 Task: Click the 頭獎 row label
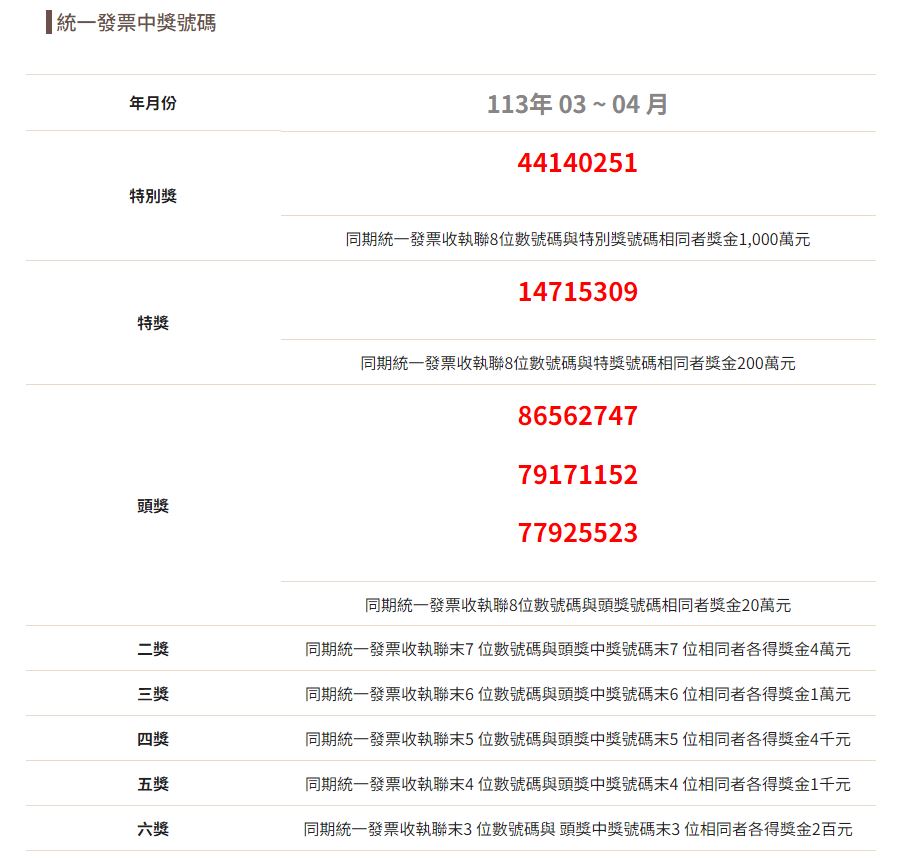(x=153, y=506)
